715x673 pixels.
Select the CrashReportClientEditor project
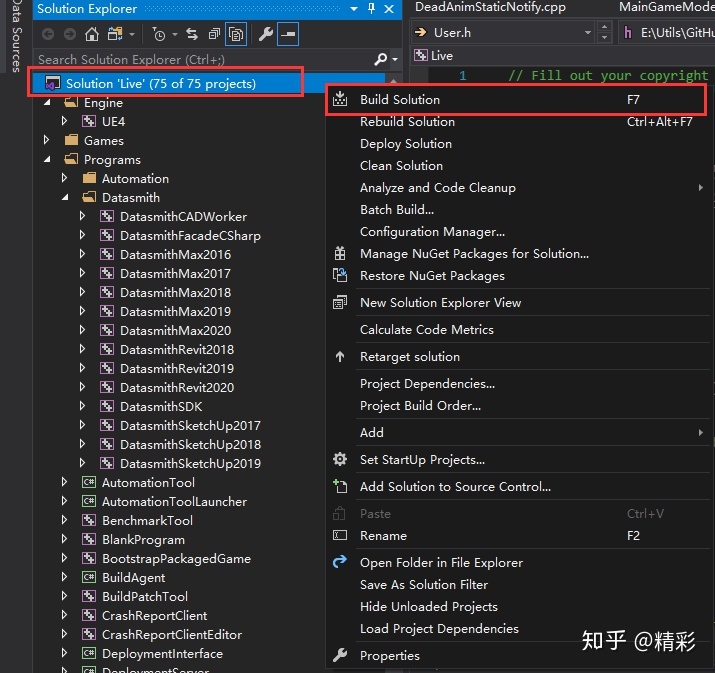click(172, 634)
